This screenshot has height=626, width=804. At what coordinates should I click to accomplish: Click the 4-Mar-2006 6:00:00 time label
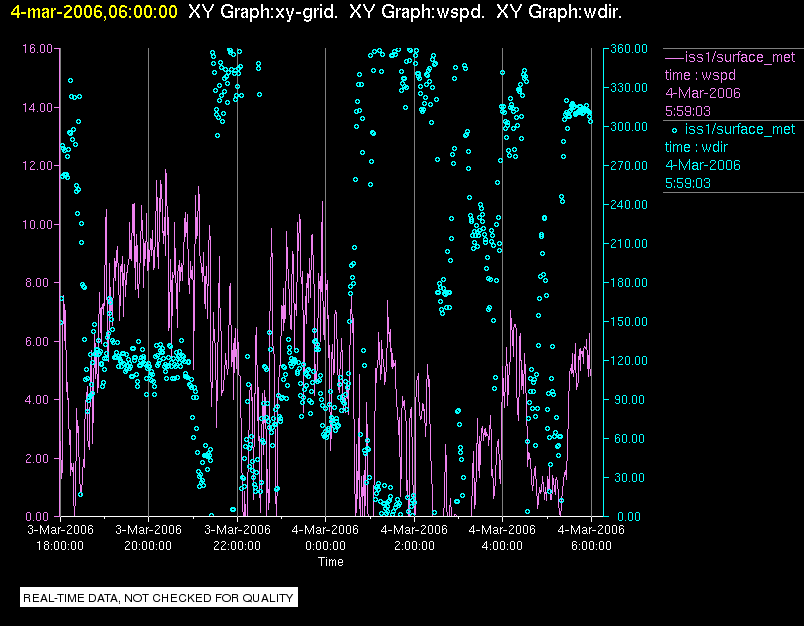(591, 537)
